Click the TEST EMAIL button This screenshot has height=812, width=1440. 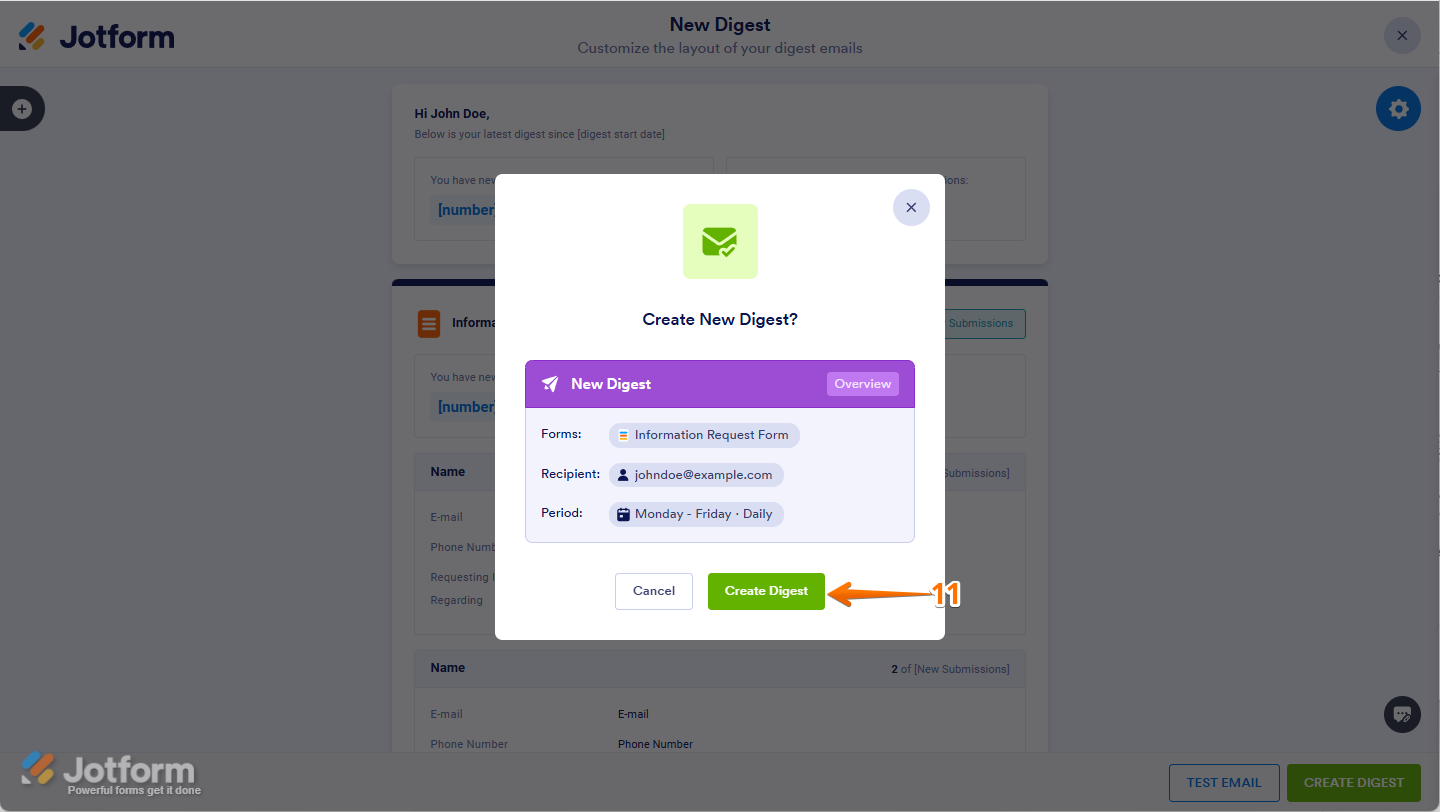click(x=1224, y=782)
